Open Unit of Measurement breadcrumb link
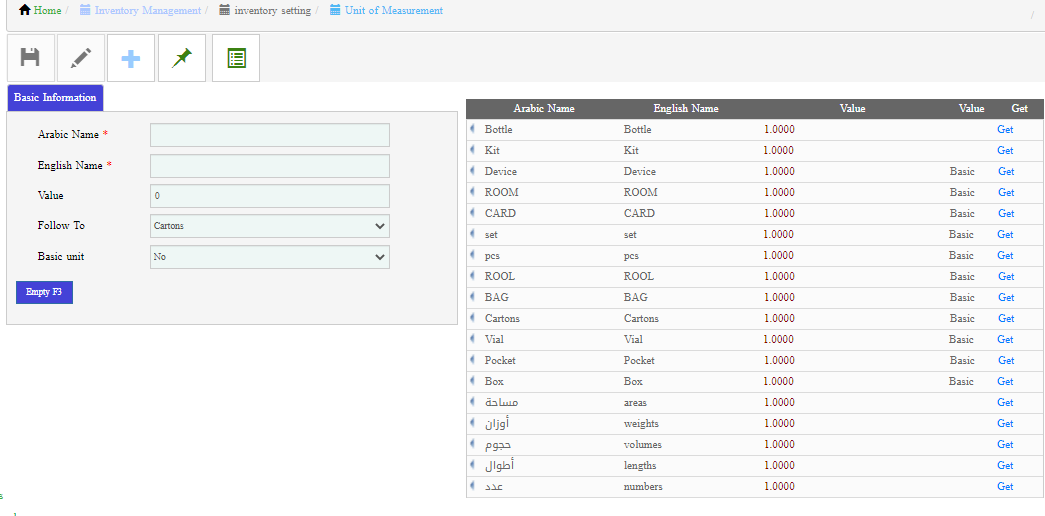Viewport: 1045px width, 516px height. coord(393,11)
